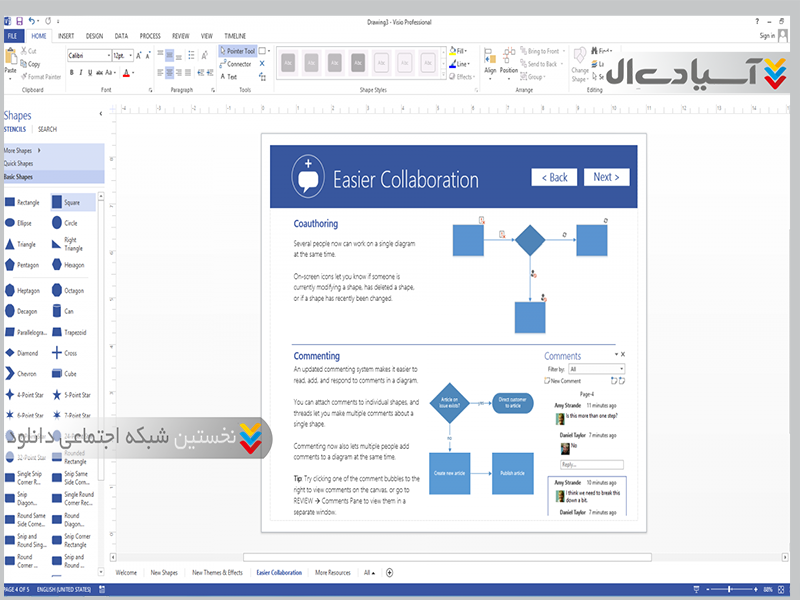Choose the Text tool
Image resolution: width=800 pixels, height=600 pixels.
pos(228,77)
